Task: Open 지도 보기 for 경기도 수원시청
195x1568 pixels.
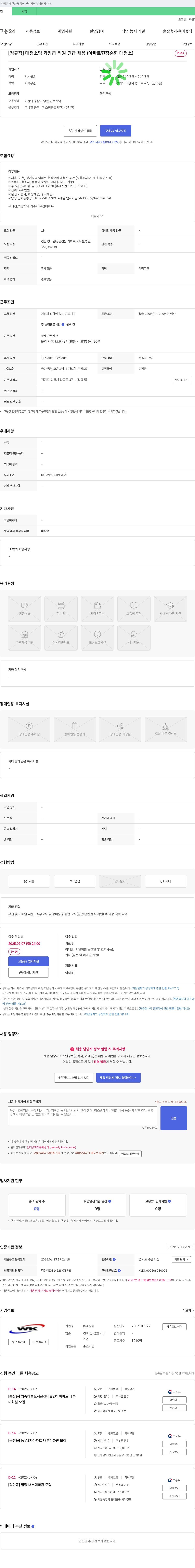Action: (181, 1259)
